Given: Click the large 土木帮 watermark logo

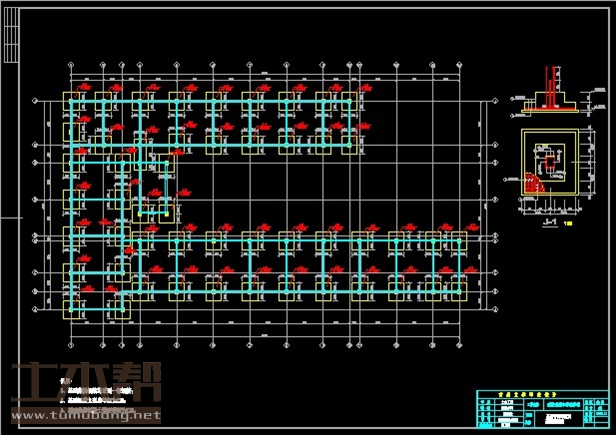Looking at the screenshot, I should [84, 381].
